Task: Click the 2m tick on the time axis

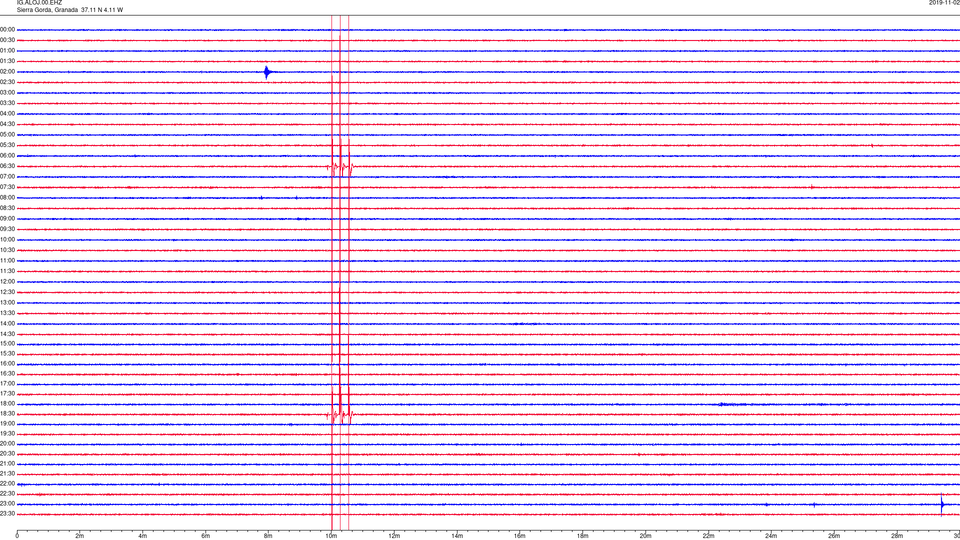Action: pos(80,536)
